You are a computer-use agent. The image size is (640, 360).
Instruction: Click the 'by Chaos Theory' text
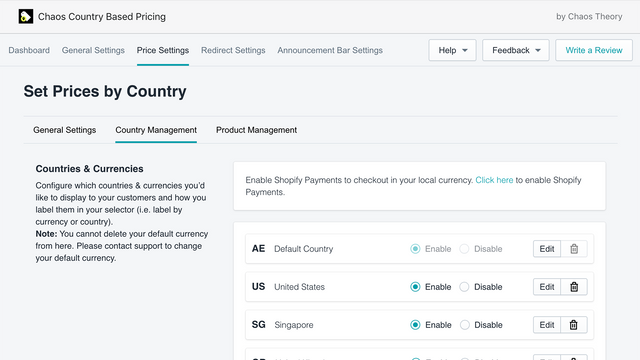pos(589,17)
